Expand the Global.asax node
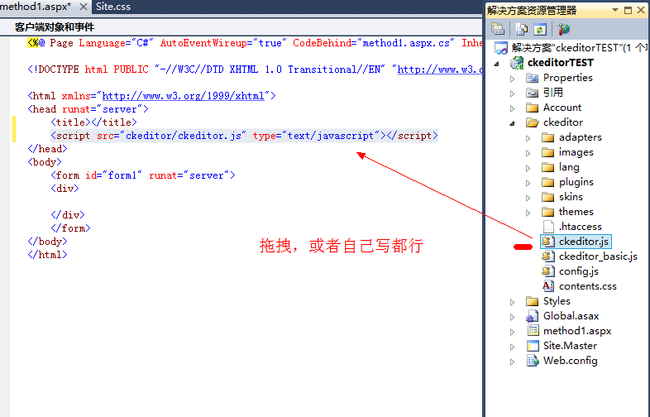 [512, 317]
